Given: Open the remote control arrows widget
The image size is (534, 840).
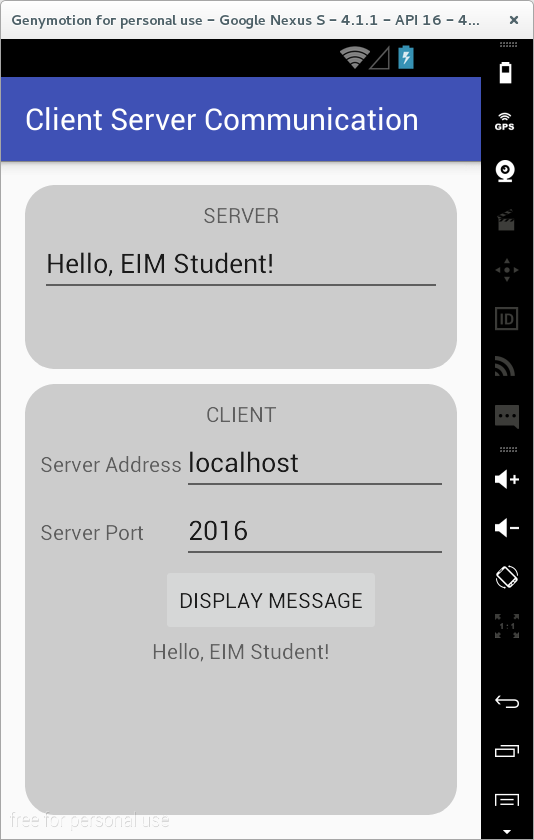Looking at the screenshot, I should pos(506,269).
